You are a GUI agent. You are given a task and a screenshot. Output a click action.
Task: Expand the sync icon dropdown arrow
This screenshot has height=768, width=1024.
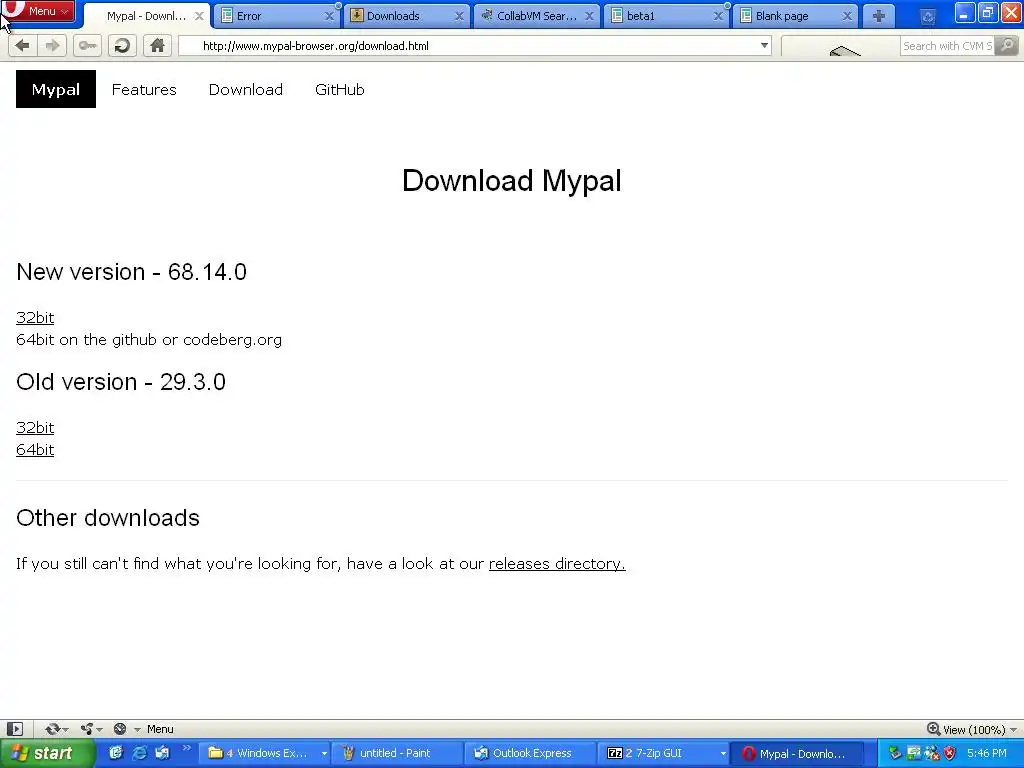[x=65, y=729]
